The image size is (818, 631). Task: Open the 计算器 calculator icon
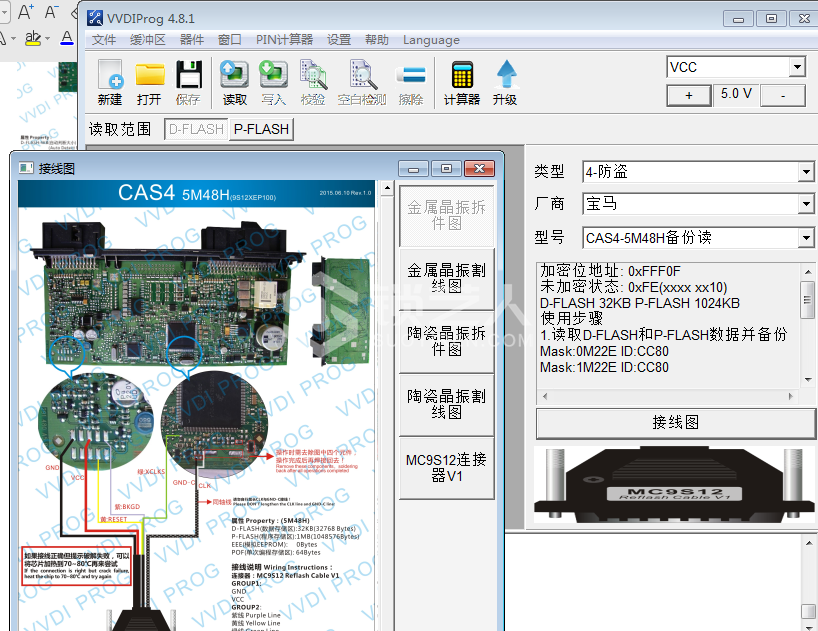coord(462,82)
